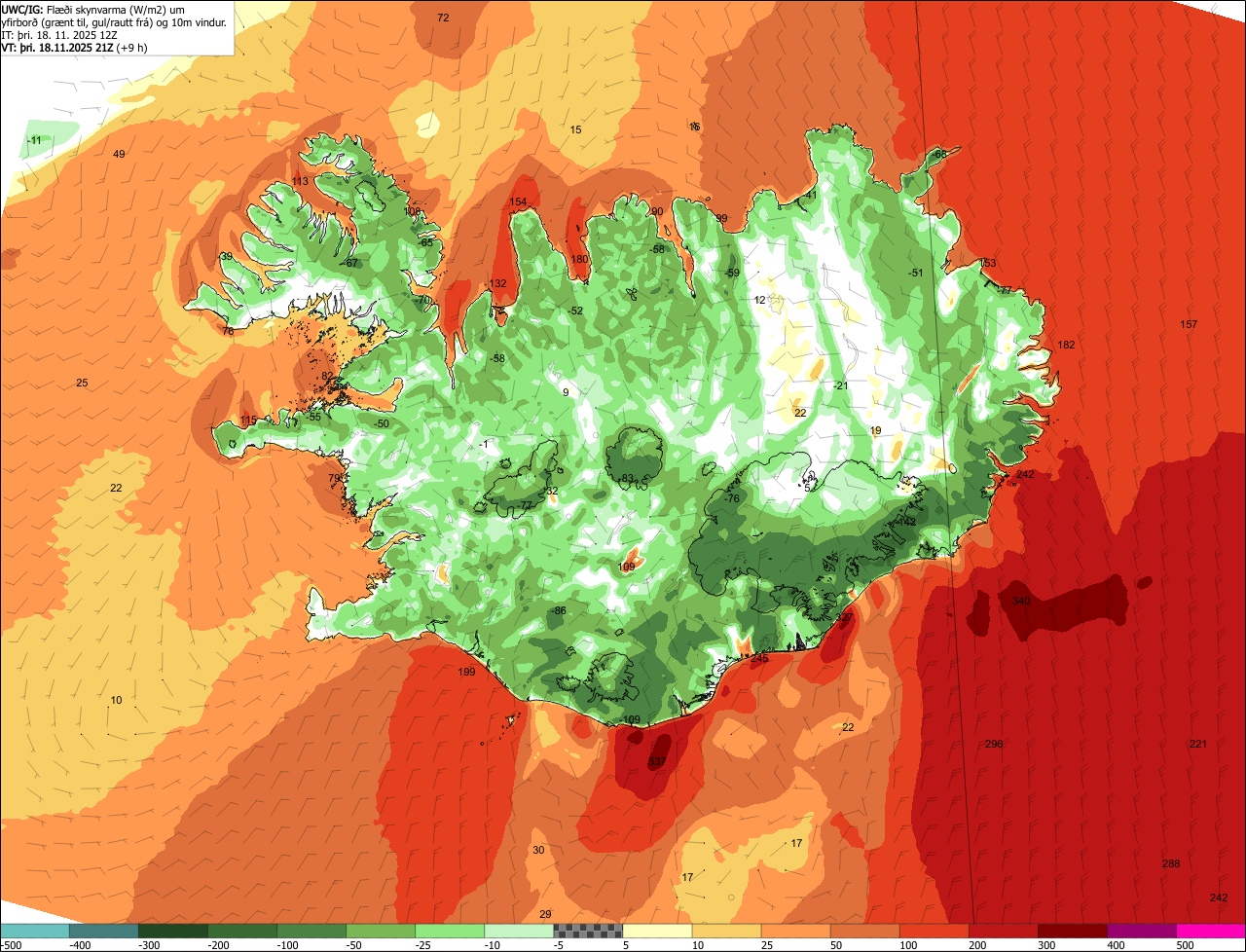Screen dimensions: 1246x952
Task: Click the red legend swatch between 200 and 300
Action: tap(1004, 931)
